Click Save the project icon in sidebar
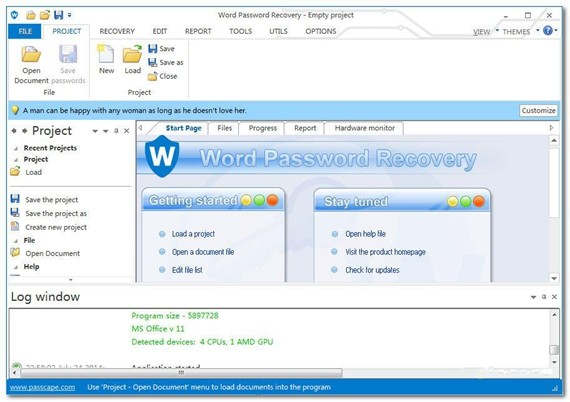570x402 pixels. [x=15, y=199]
